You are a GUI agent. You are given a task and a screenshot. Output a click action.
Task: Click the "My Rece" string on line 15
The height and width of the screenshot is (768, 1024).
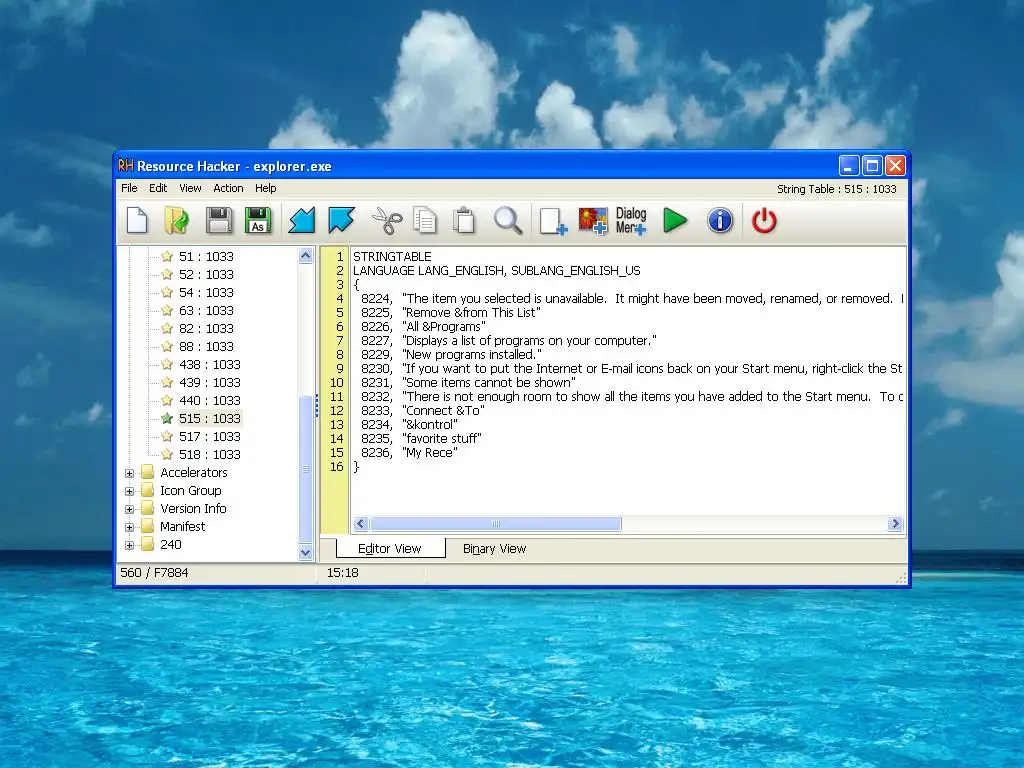click(x=430, y=453)
